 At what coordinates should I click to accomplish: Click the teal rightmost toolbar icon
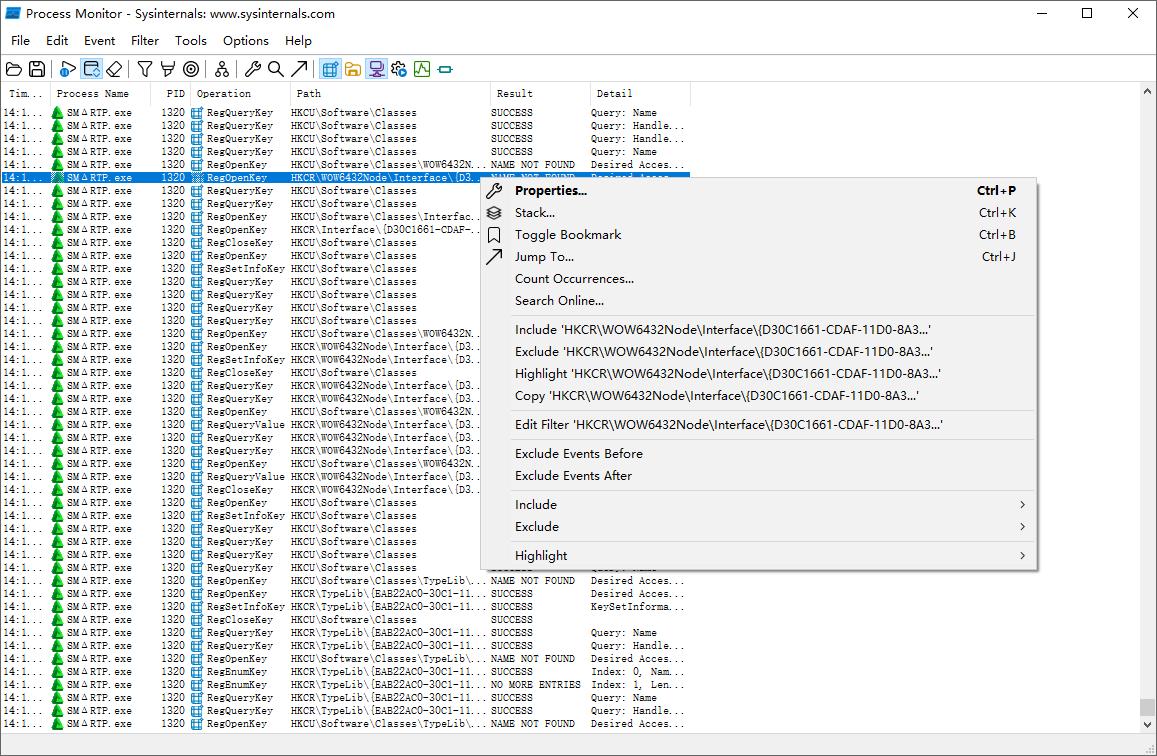click(x=445, y=69)
